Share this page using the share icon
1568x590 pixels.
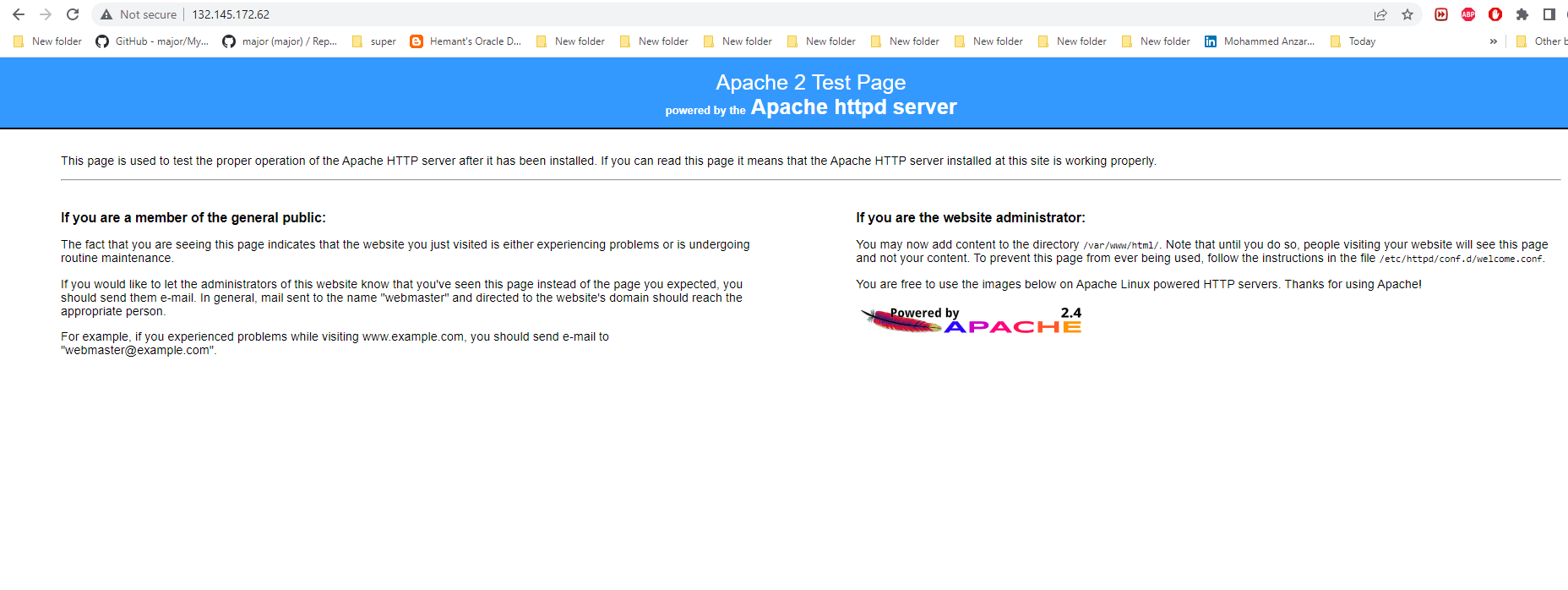(x=1380, y=14)
